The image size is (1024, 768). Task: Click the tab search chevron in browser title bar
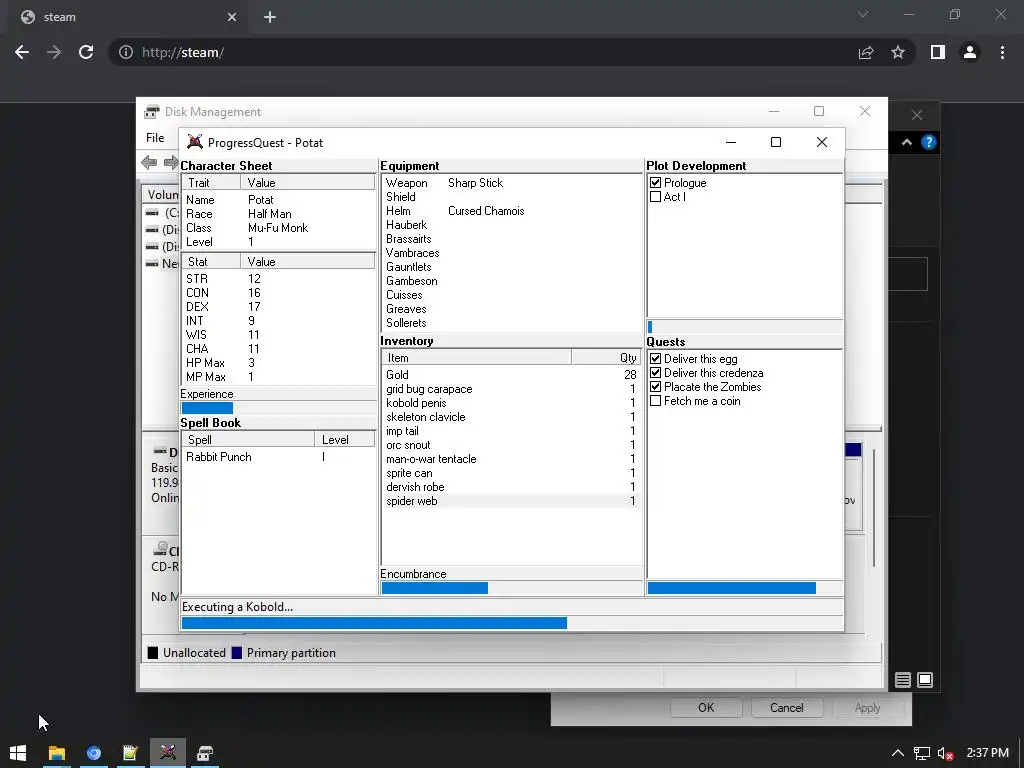863,14
